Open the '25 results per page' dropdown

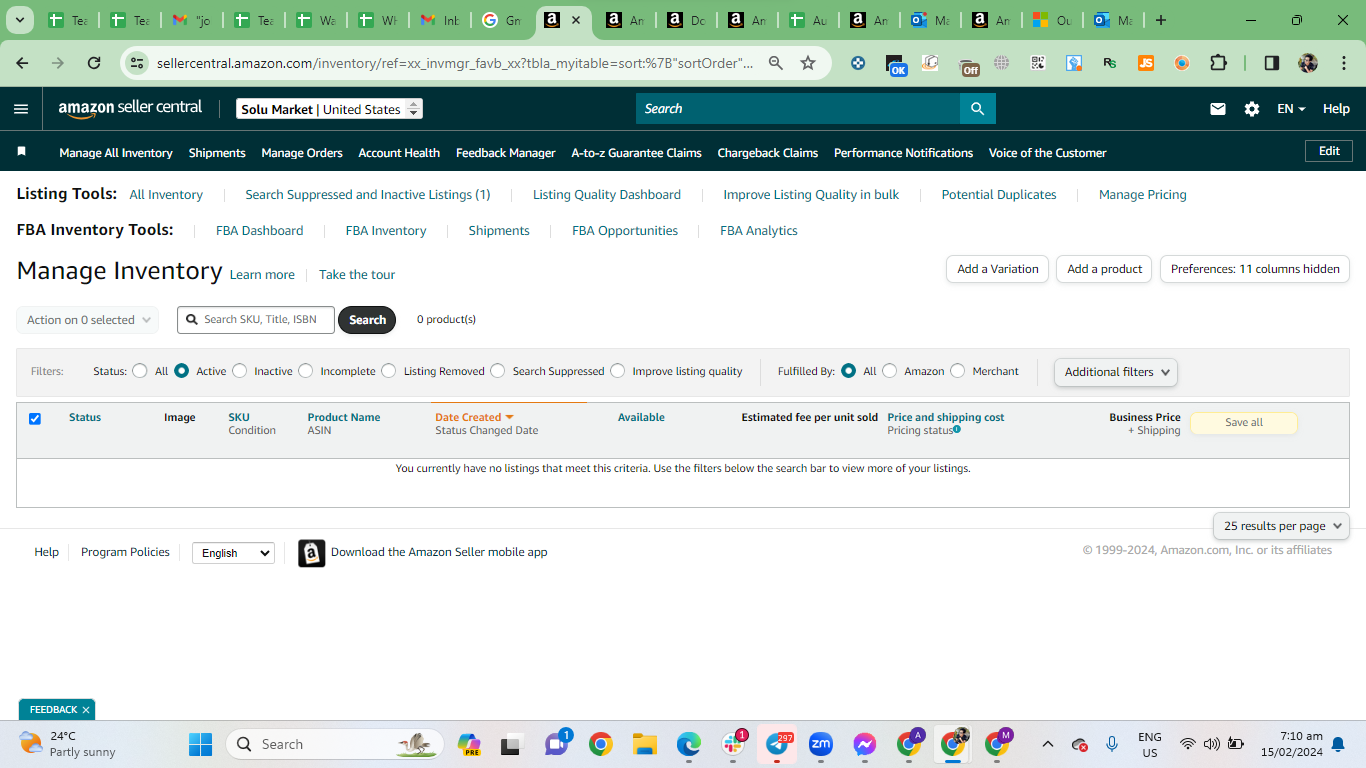pyautogui.click(x=1282, y=526)
